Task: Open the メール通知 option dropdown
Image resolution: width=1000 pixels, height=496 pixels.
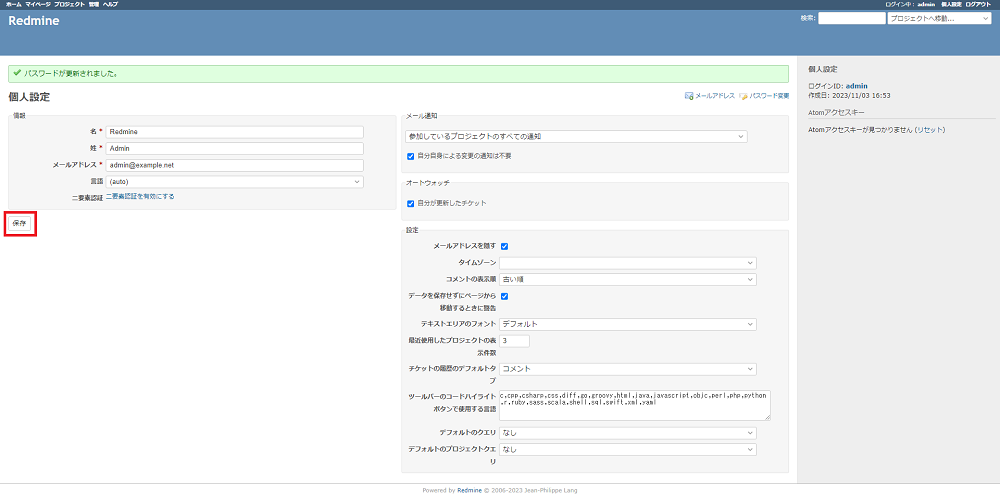Action: click(576, 136)
